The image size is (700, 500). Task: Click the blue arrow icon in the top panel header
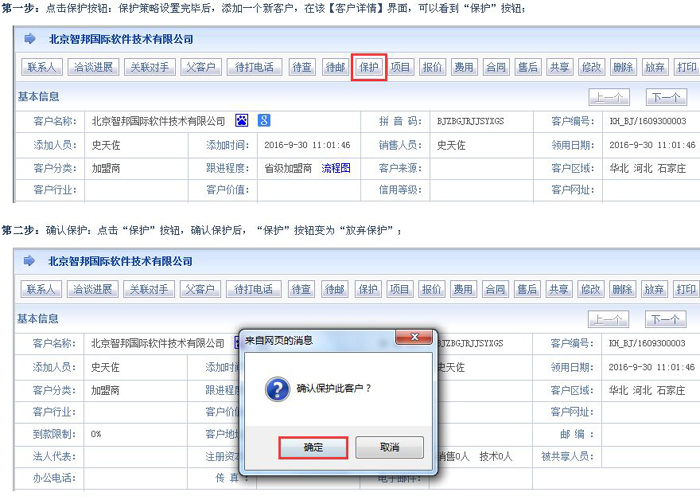click(x=30, y=39)
